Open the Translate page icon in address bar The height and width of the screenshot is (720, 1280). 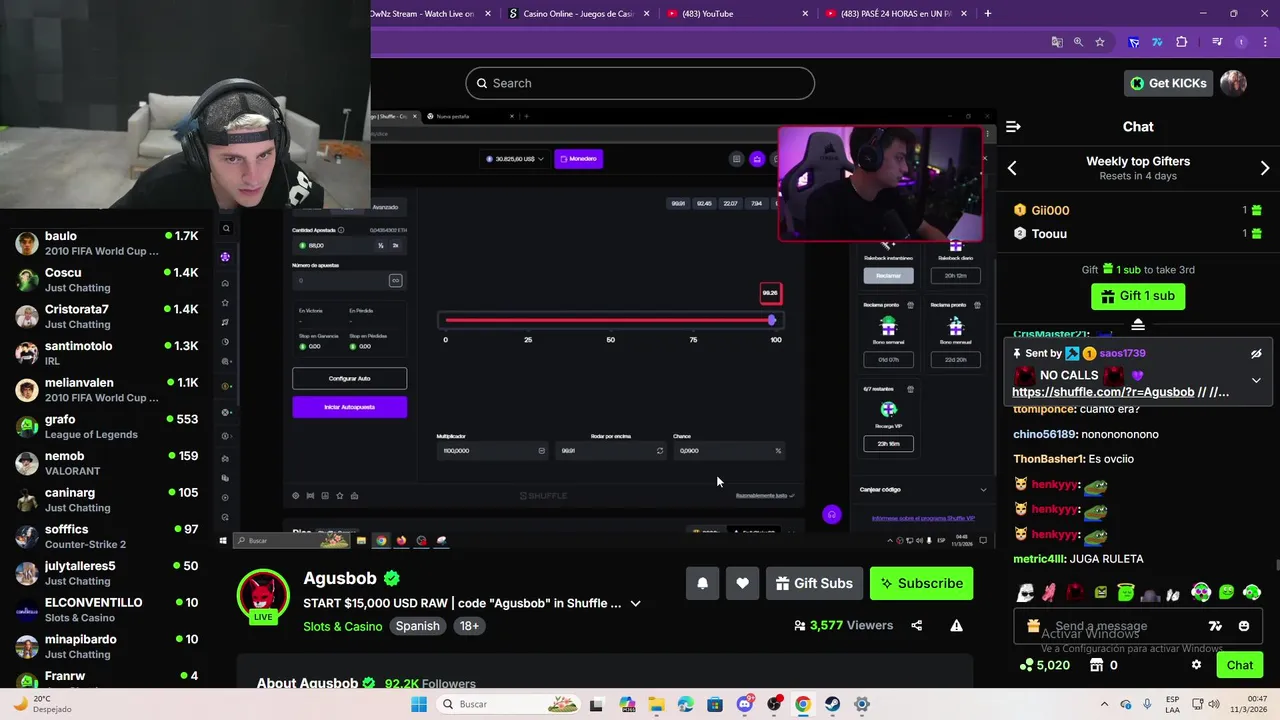point(1057,42)
